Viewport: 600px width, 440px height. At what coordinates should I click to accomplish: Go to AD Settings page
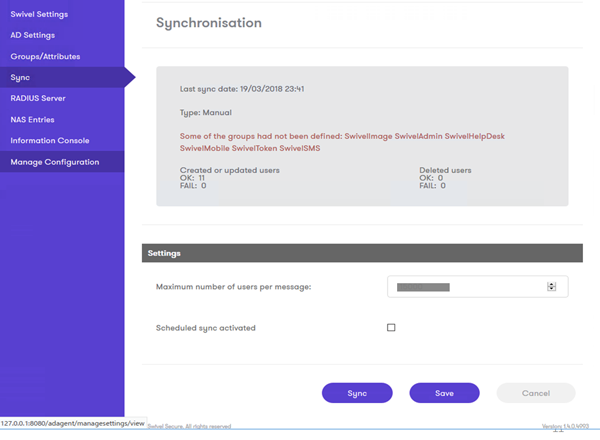[x=33, y=35]
